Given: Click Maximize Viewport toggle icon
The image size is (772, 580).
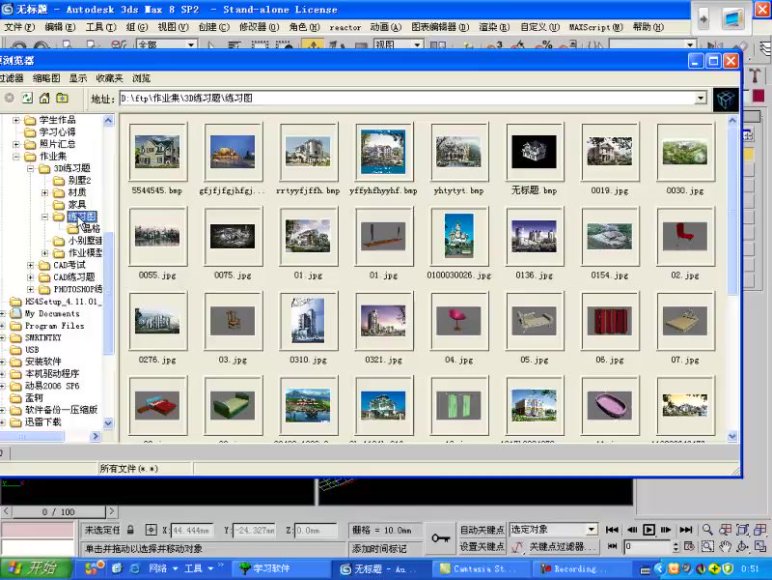Looking at the screenshot, I should point(760,547).
